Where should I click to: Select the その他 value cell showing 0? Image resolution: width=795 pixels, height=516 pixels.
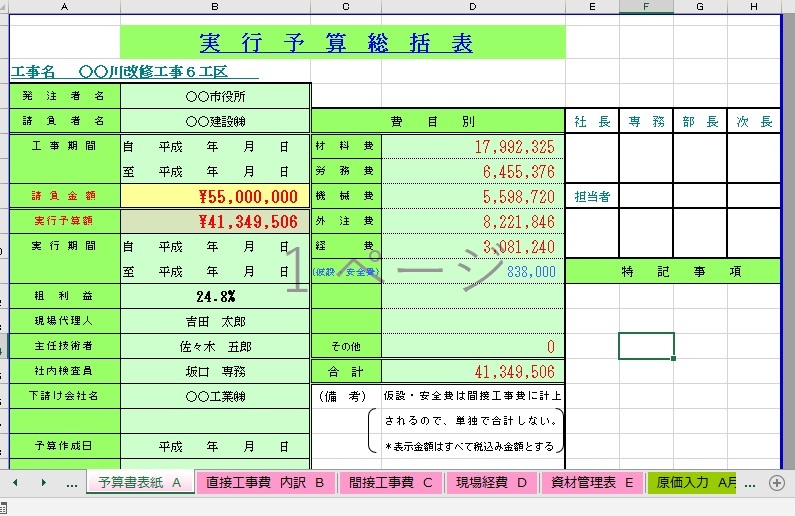tap(473, 346)
